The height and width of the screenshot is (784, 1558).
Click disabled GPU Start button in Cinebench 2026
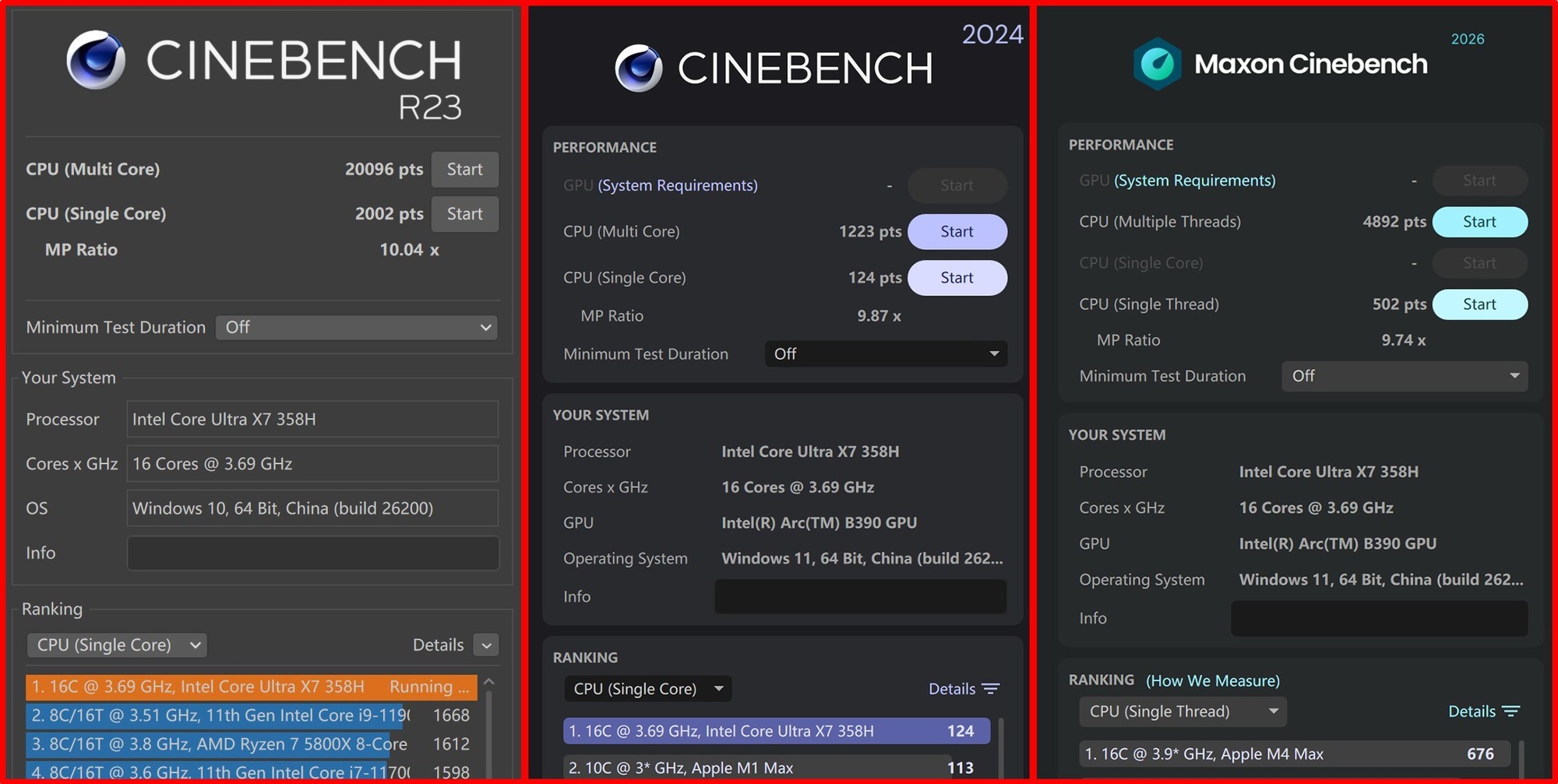tap(1480, 181)
